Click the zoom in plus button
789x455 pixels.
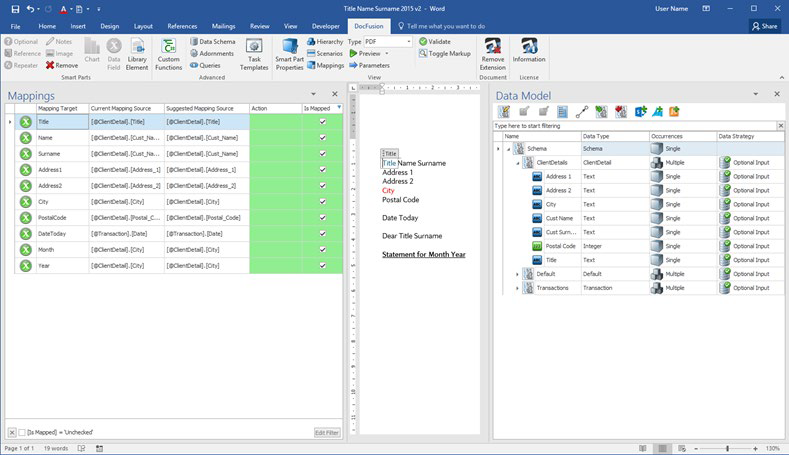755,448
